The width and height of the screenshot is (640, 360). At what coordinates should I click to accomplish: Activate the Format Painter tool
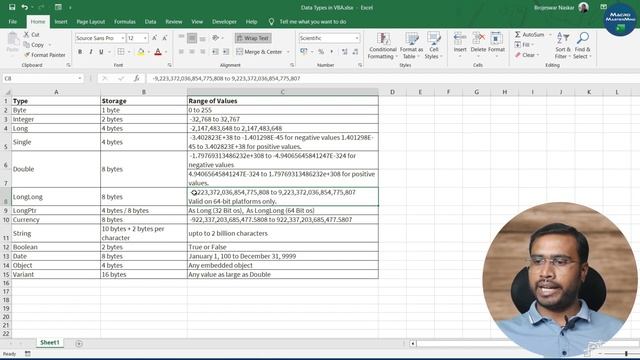44,55
